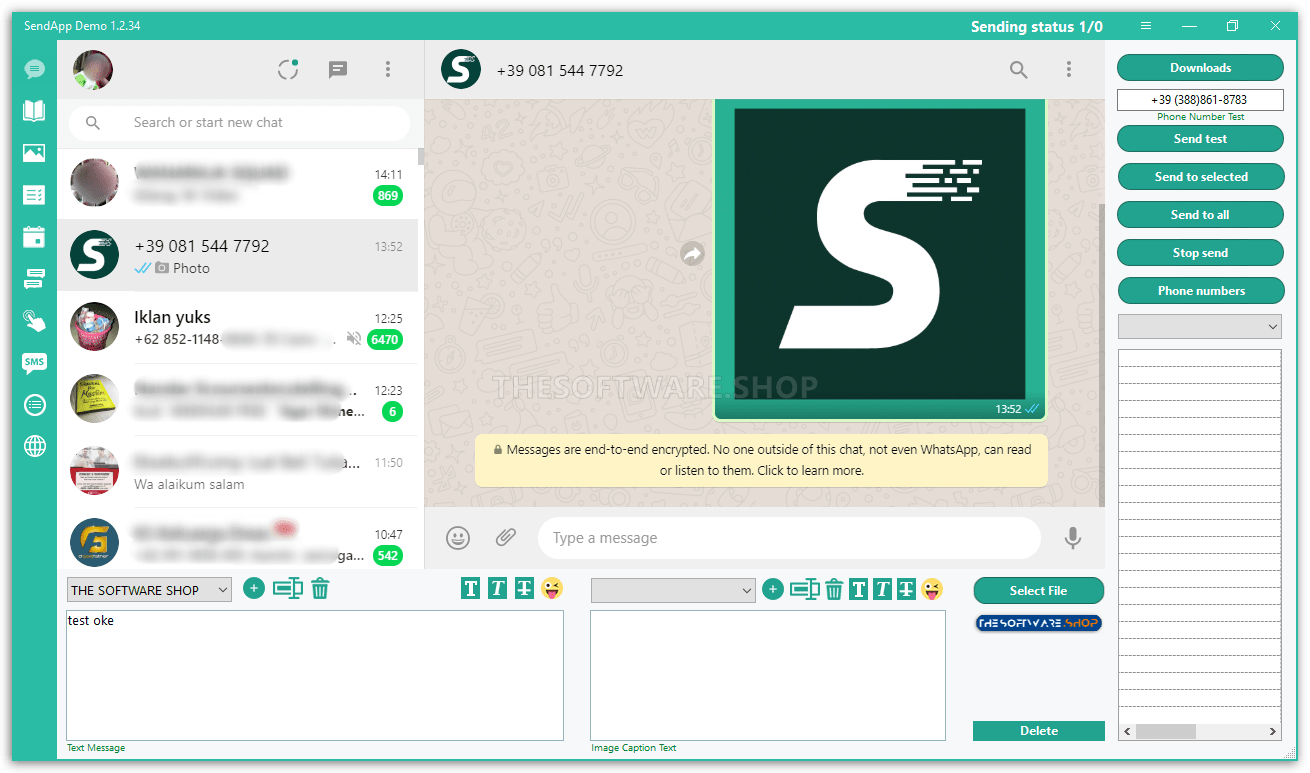
Task: Click the hand pointer sidebar icon
Action: 35,321
